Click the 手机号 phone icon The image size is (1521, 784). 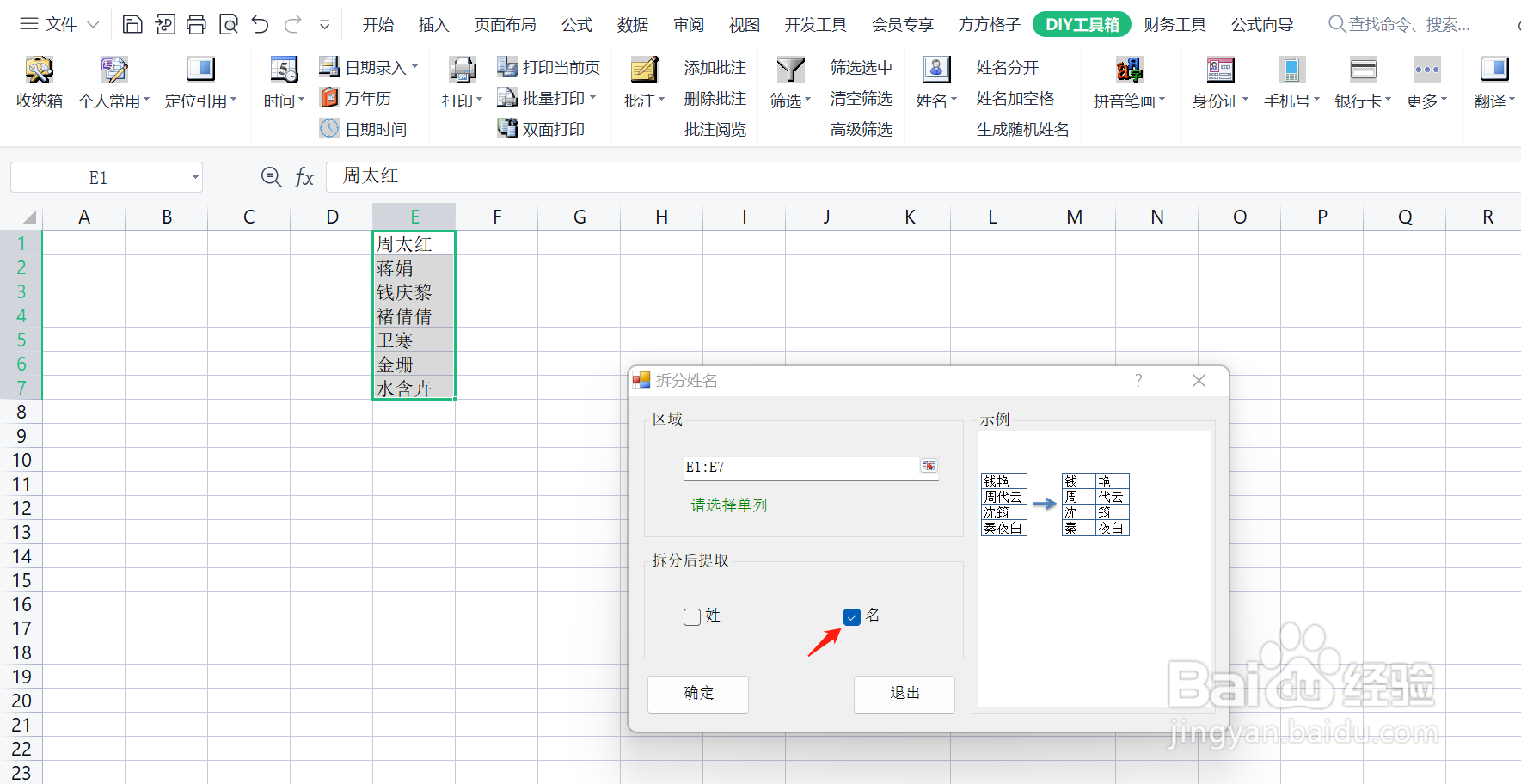pyautogui.click(x=1291, y=70)
